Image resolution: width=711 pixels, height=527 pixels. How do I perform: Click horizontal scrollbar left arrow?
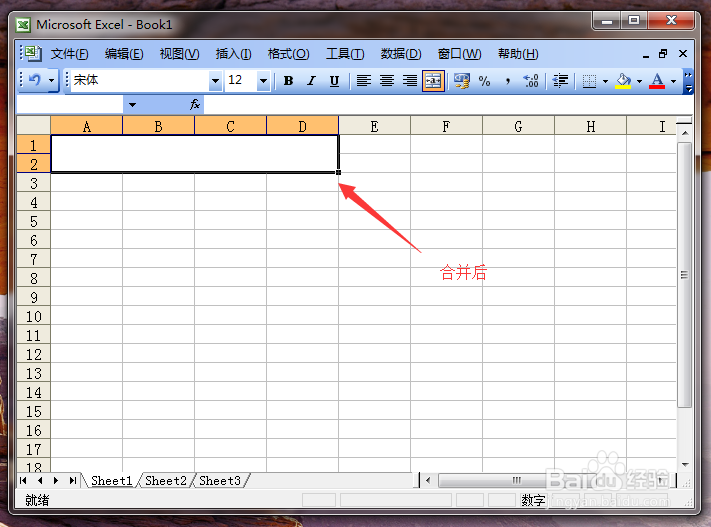pos(428,480)
